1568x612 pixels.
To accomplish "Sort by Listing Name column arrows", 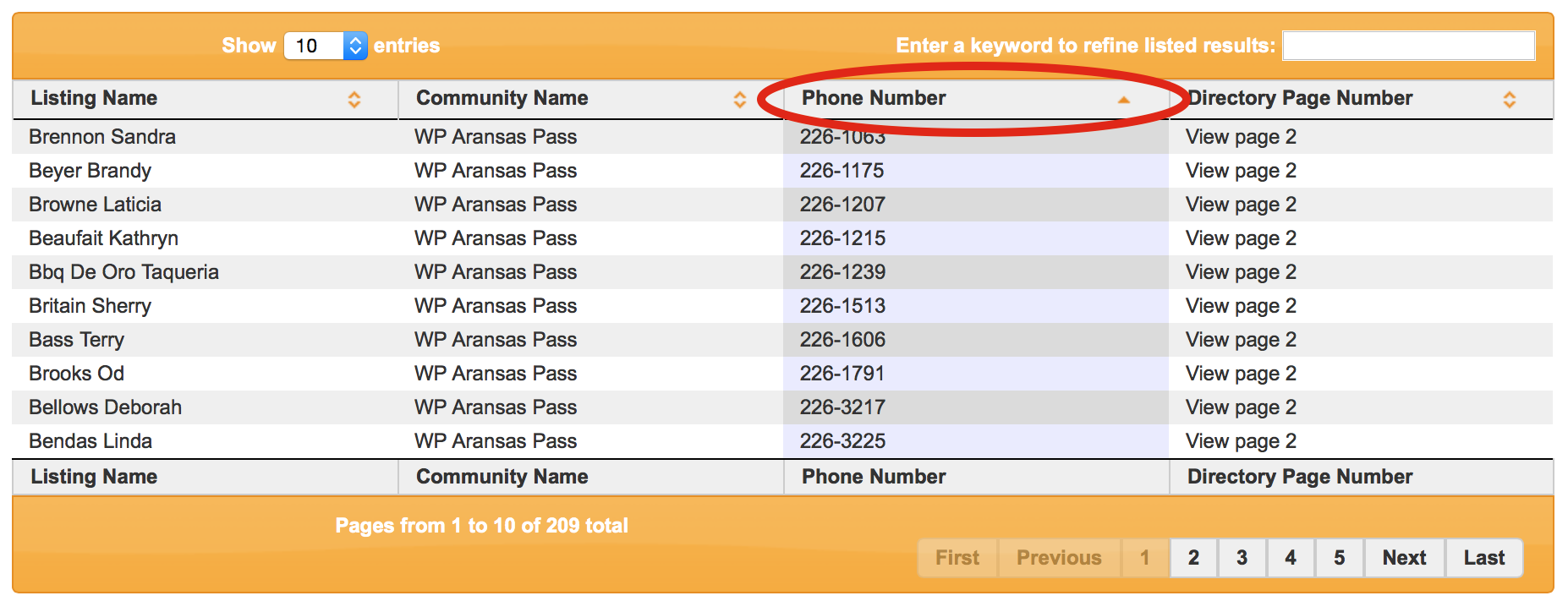I will (x=354, y=100).
